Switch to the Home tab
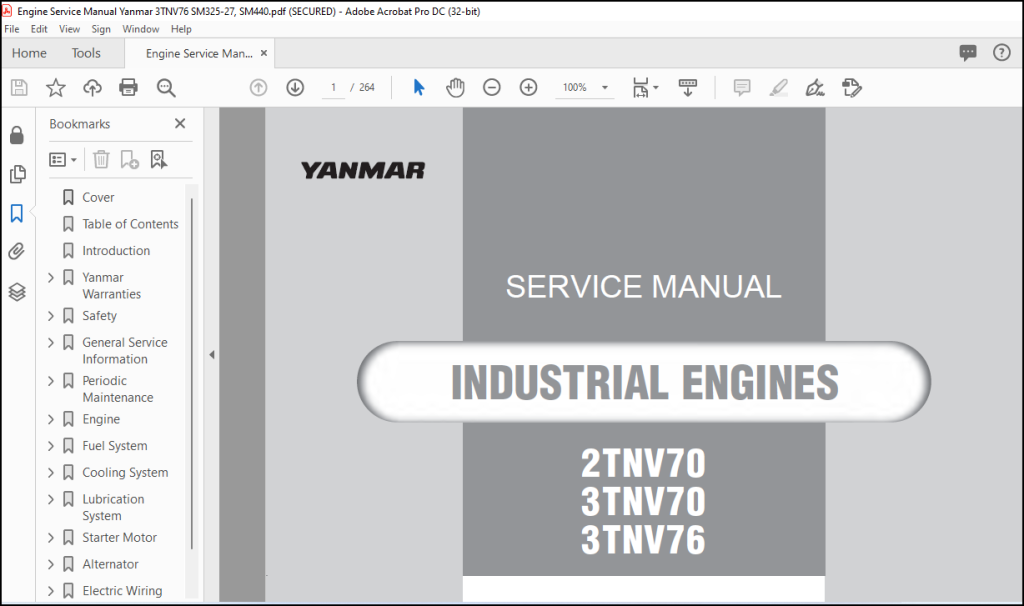 click(29, 53)
